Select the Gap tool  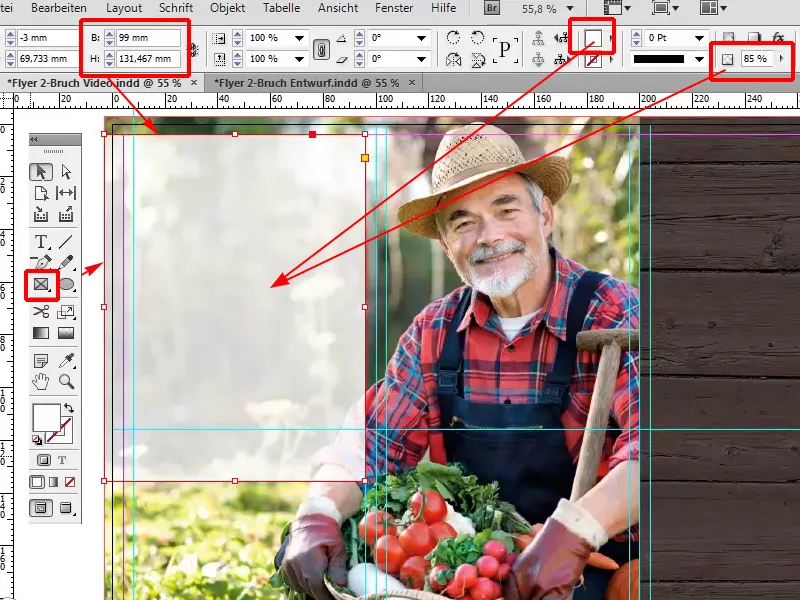pos(66,193)
